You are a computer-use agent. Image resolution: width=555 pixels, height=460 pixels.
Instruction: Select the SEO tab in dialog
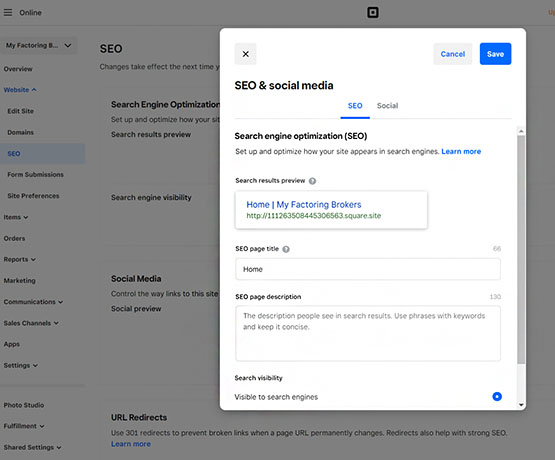click(x=355, y=106)
